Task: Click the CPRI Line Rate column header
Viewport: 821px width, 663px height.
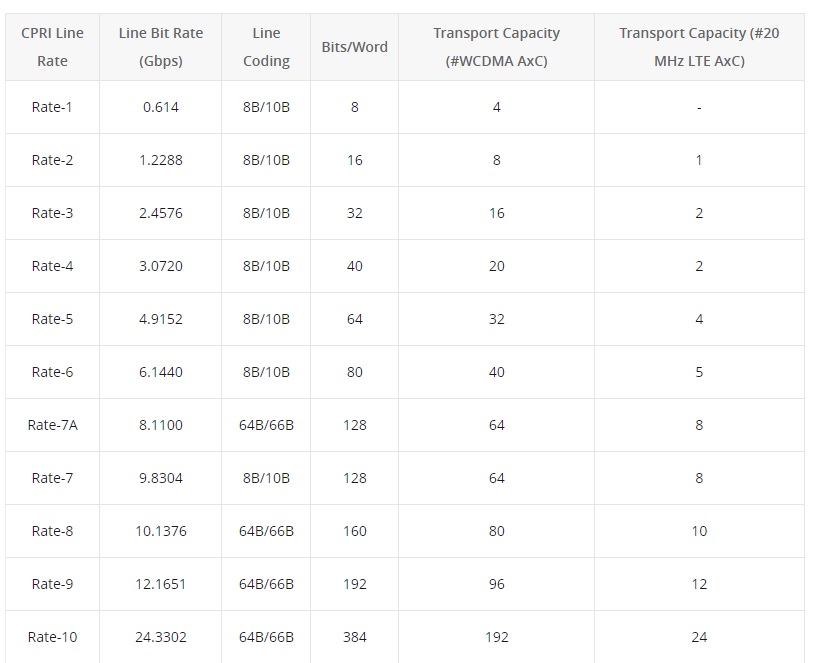Action: pos(52,47)
